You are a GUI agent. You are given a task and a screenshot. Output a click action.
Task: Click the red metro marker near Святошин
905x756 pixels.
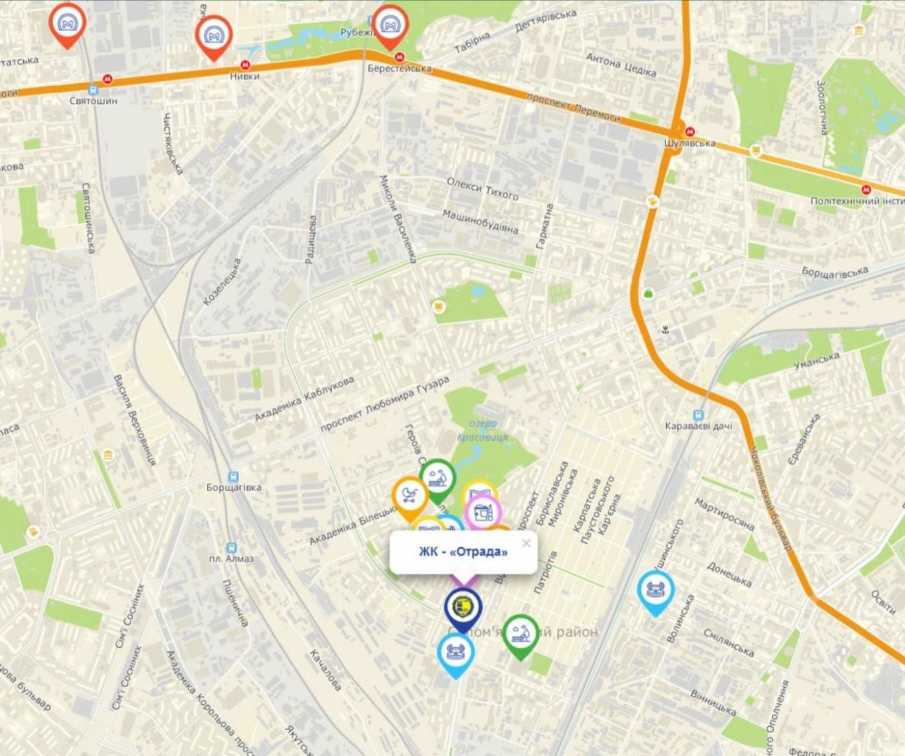pyautogui.click(x=68, y=25)
